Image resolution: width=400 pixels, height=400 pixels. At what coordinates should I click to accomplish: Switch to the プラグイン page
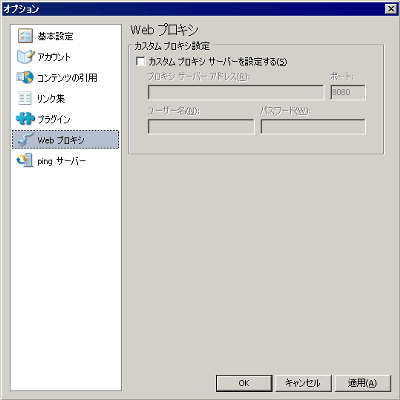tap(54, 119)
